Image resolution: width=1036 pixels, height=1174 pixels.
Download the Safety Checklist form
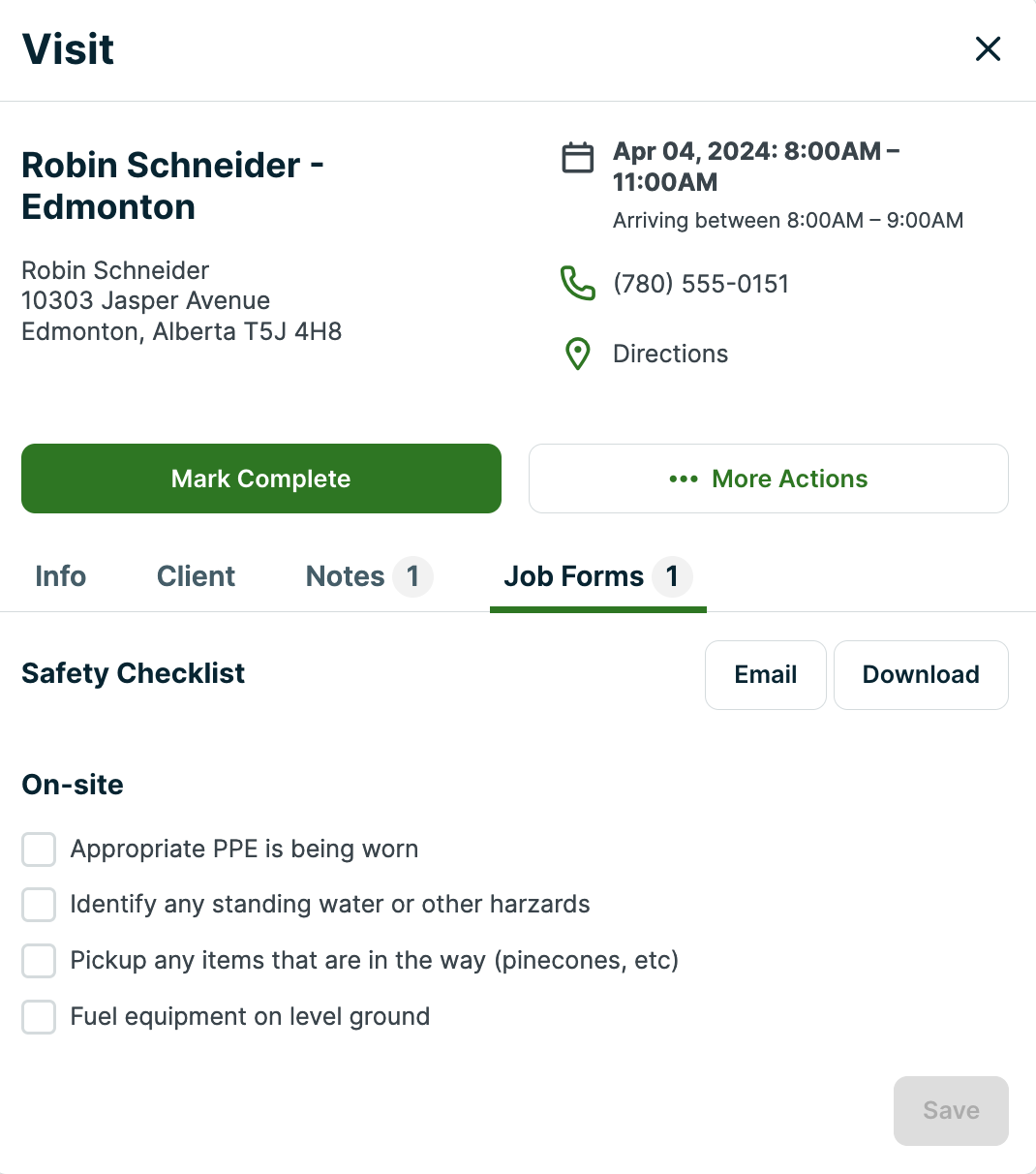click(920, 675)
